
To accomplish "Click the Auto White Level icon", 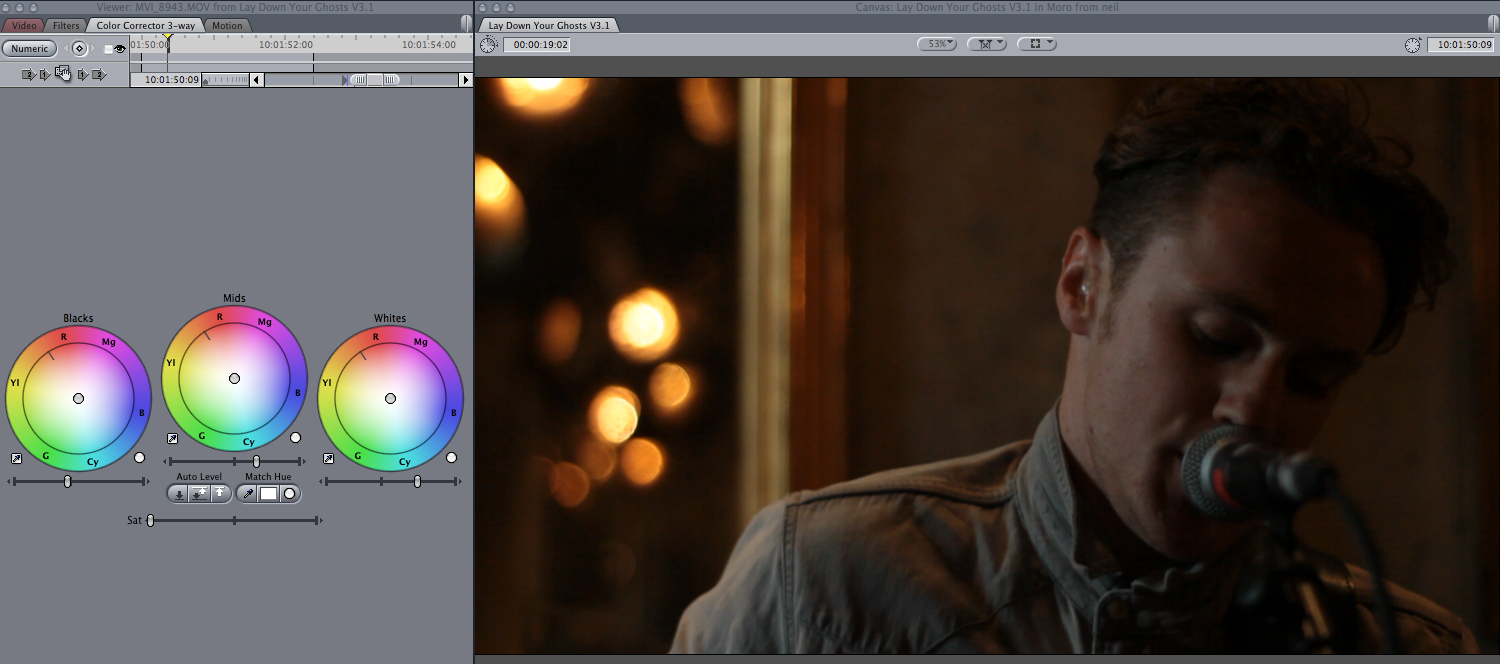I will point(219,493).
